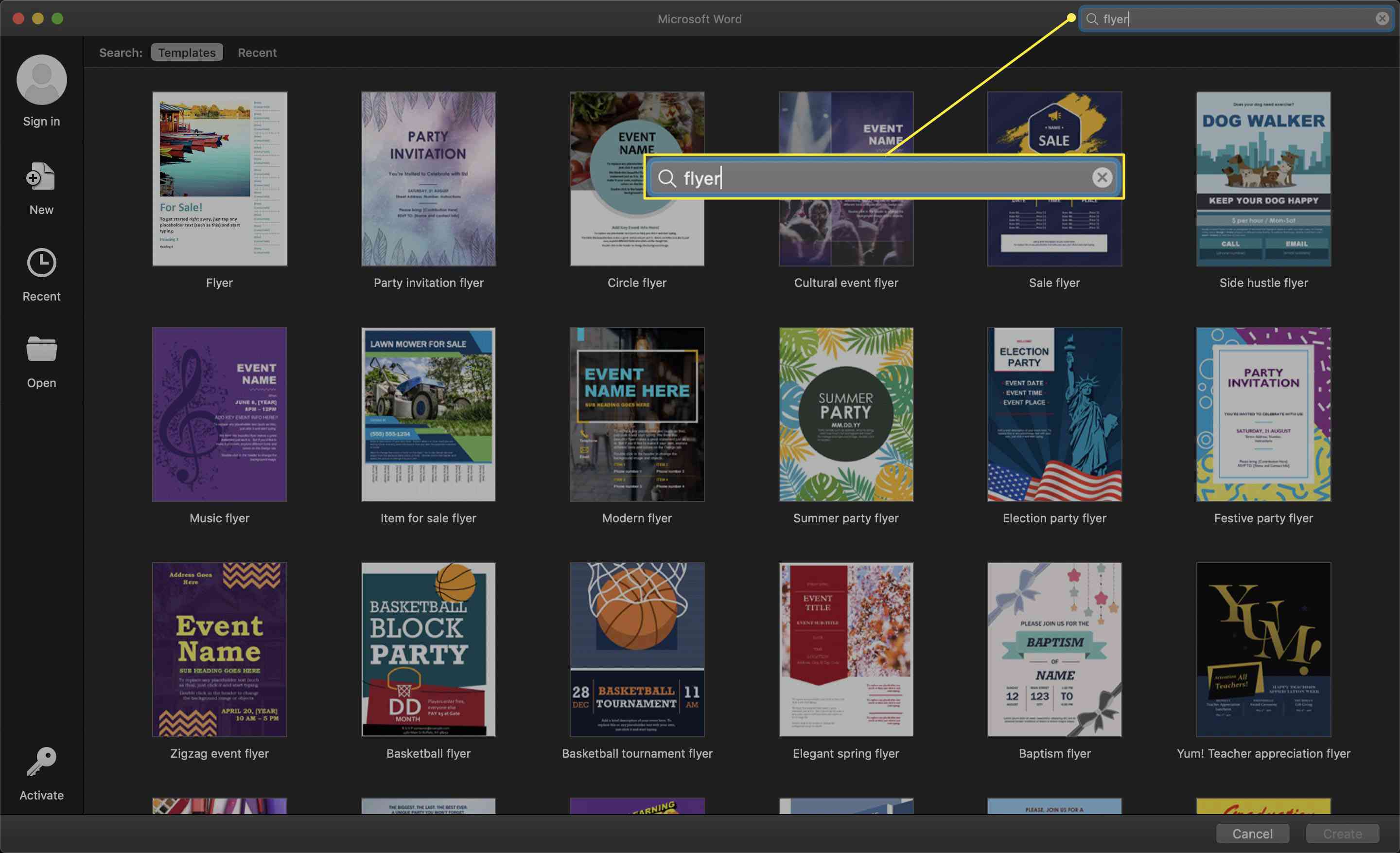The image size is (1400, 853).
Task: Select the Summer party flyer template
Action: coord(845,414)
